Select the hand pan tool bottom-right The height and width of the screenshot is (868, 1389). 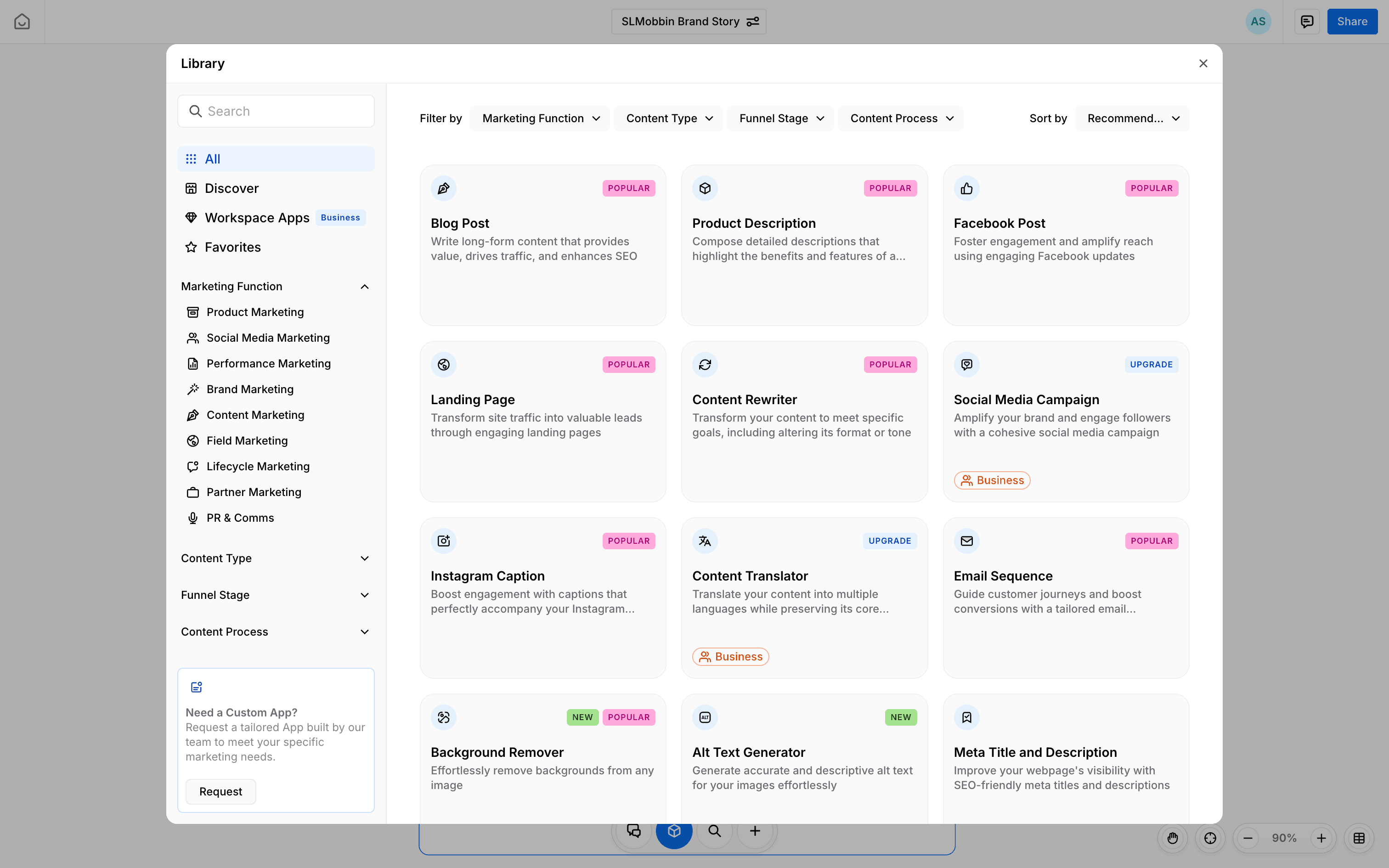[x=1173, y=838]
